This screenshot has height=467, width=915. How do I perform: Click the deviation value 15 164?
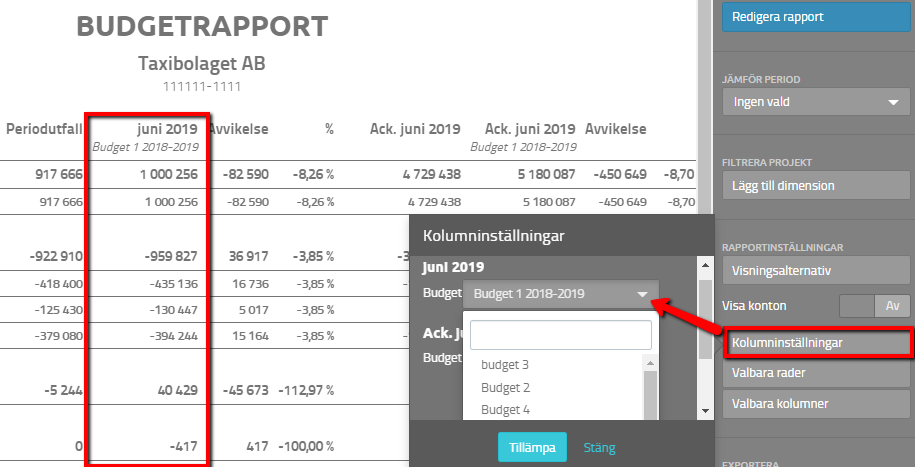coord(250,336)
